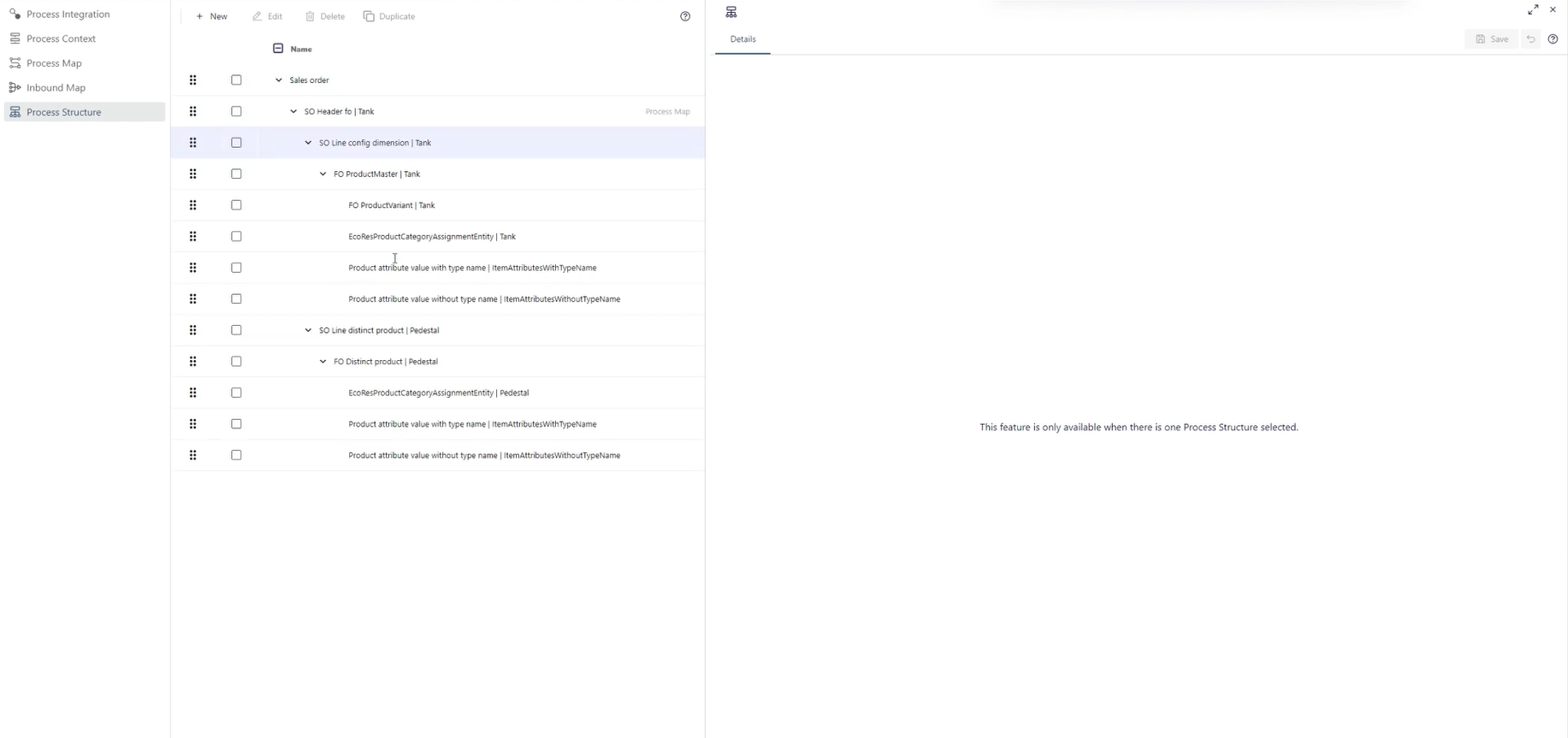Check FO ProductVariant | Tank checkbox
Image resolution: width=1568 pixels, height=738 pixels.
[236, 205]
